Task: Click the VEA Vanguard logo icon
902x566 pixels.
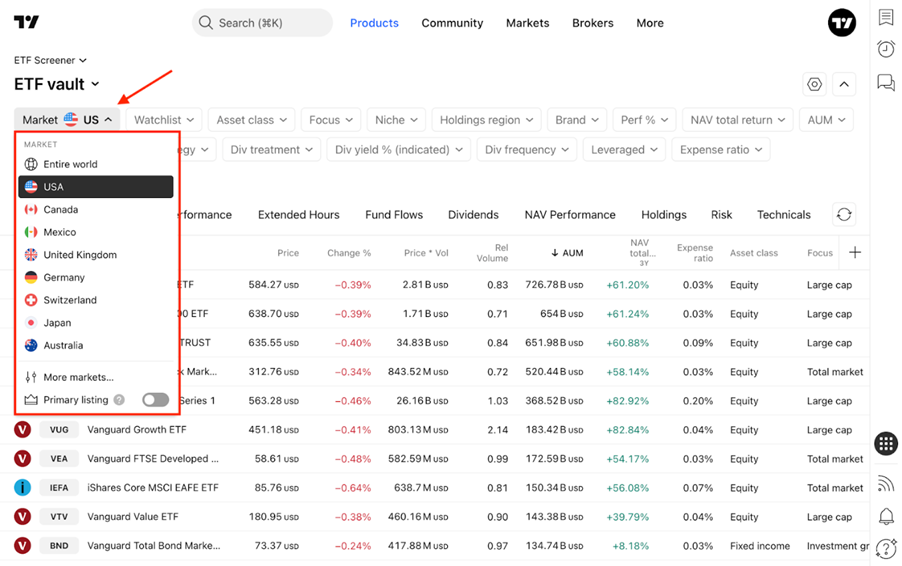Action: (x=22, y=458)
